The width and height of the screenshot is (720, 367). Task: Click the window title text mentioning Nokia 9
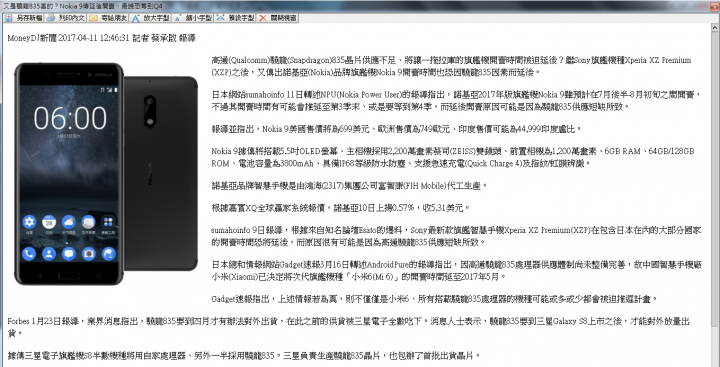(x=83, y=6)
